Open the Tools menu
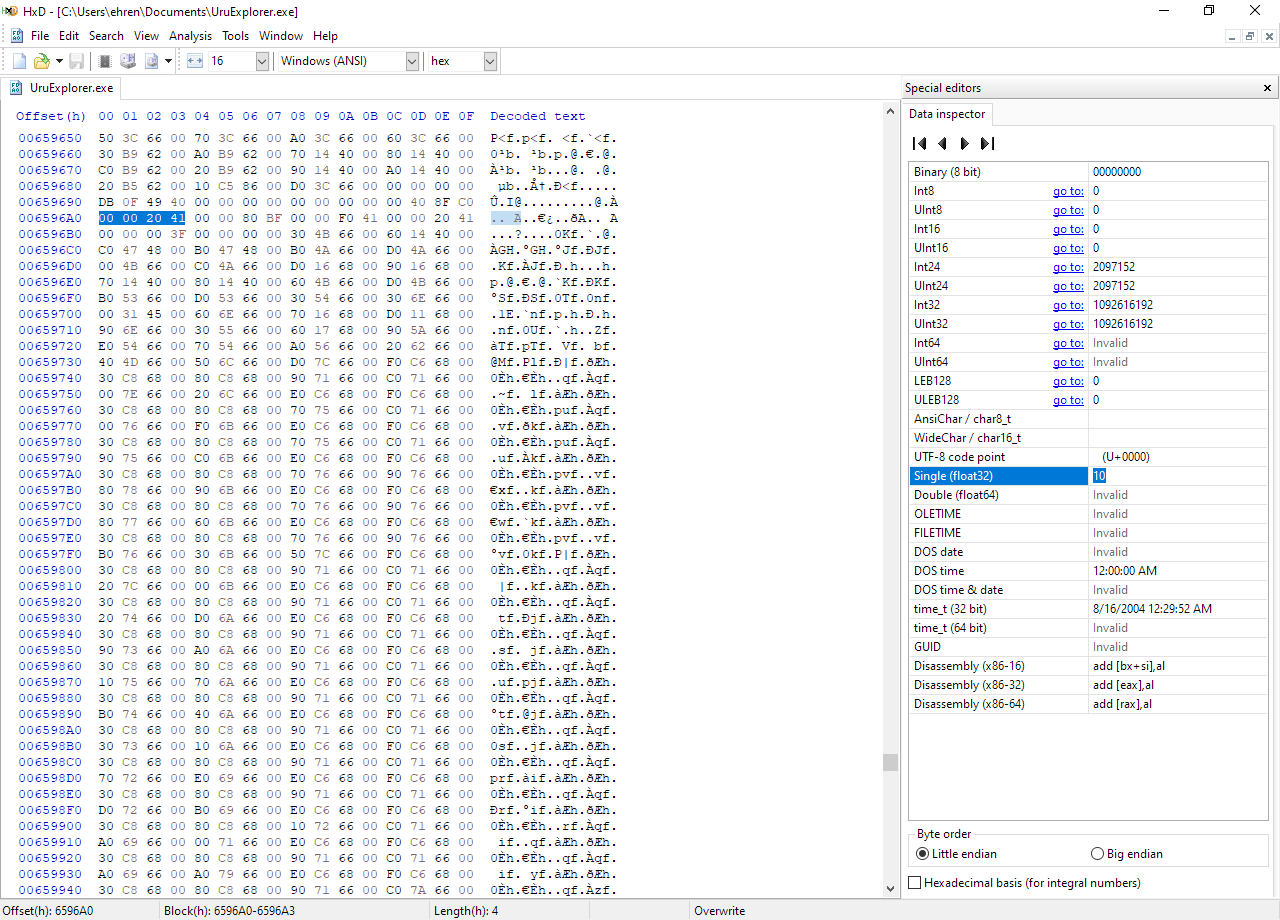Screen dimensions: 1280x920 236,36
